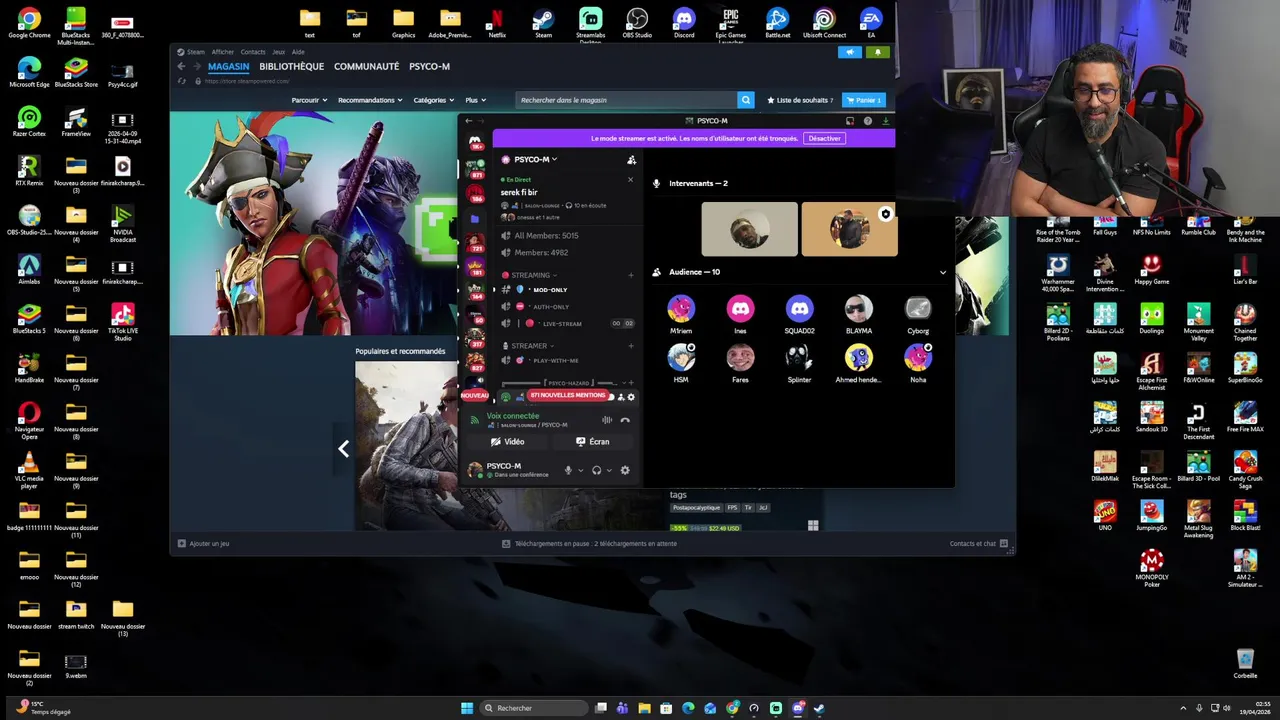Toggle noise suppression waveform icon in Discord
This screenshot has width=1280, height=720.
607,420
